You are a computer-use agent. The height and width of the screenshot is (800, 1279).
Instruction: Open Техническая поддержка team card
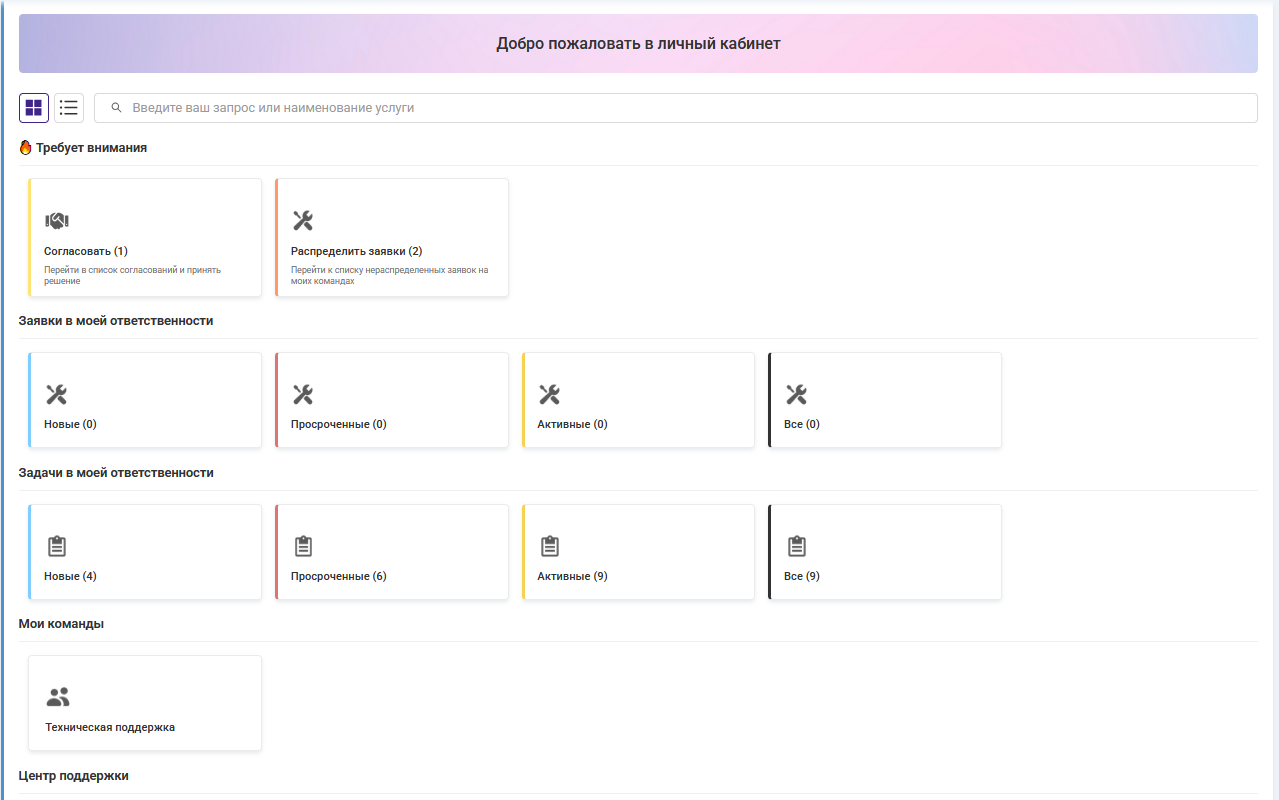point(145,703)
